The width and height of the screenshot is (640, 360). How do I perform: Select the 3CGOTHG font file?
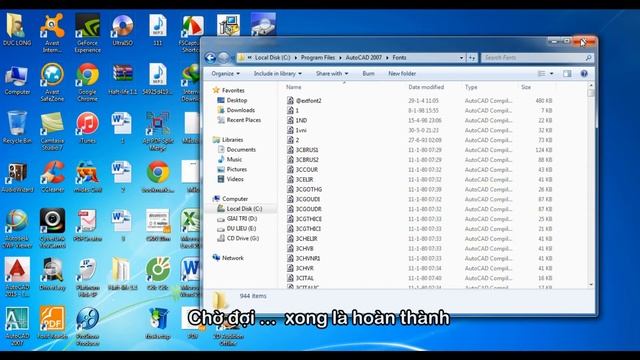[304, 189]
